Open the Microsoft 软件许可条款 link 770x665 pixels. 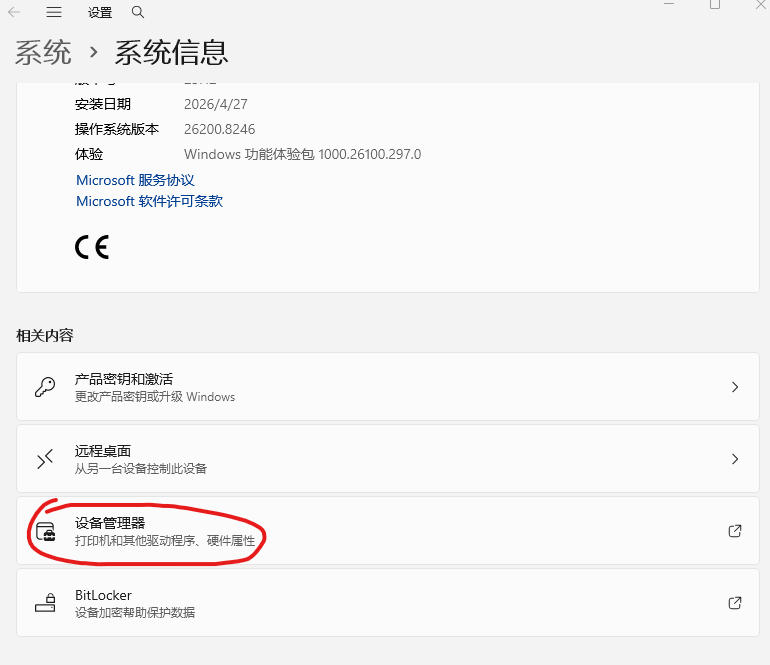[x=150, y=201]
